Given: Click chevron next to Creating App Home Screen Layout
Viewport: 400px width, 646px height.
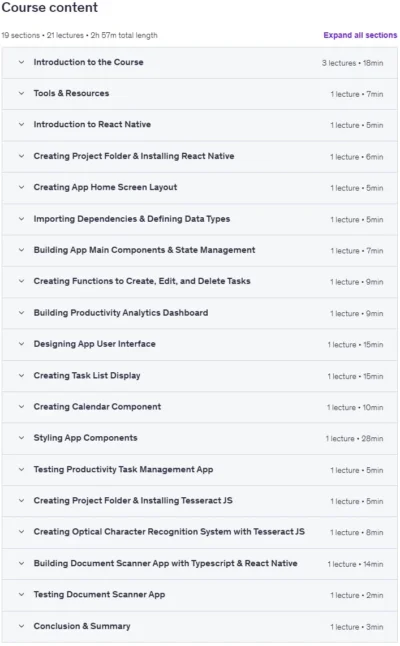Looking at the screenshot, I should (21, 187).
